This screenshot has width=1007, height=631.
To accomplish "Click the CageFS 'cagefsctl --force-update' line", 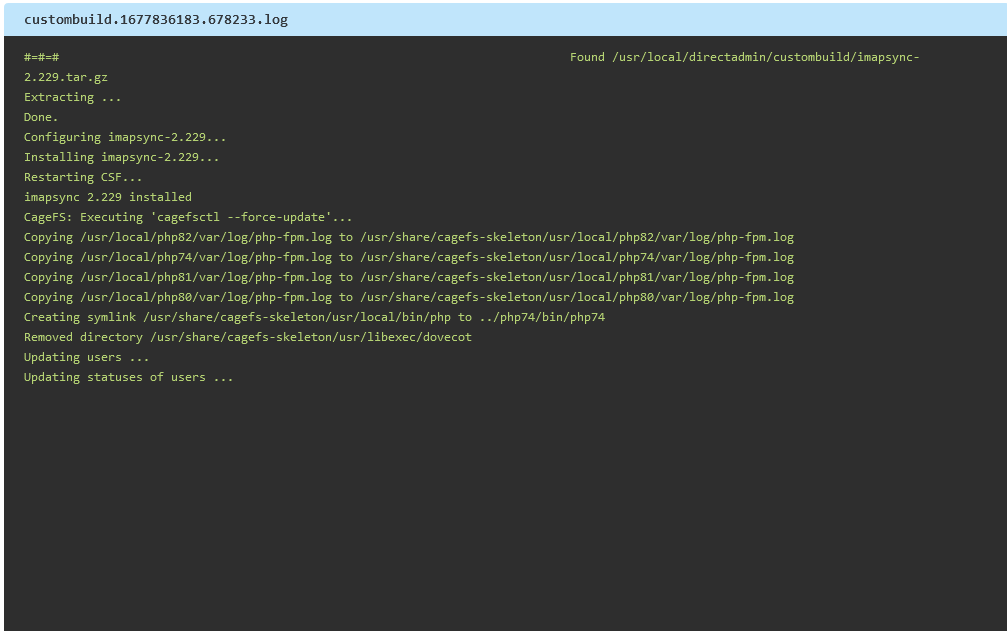I will (188, 217).
